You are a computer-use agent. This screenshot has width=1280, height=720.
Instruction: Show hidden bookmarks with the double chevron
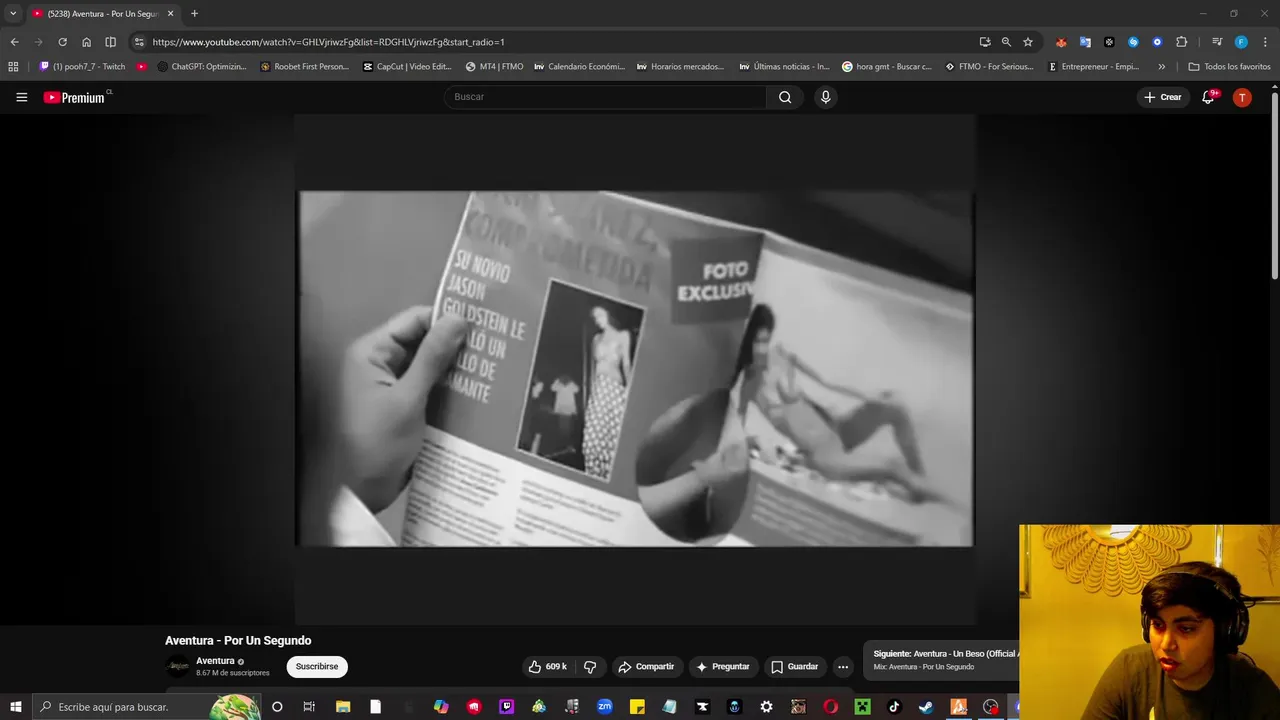[1161, 67]
